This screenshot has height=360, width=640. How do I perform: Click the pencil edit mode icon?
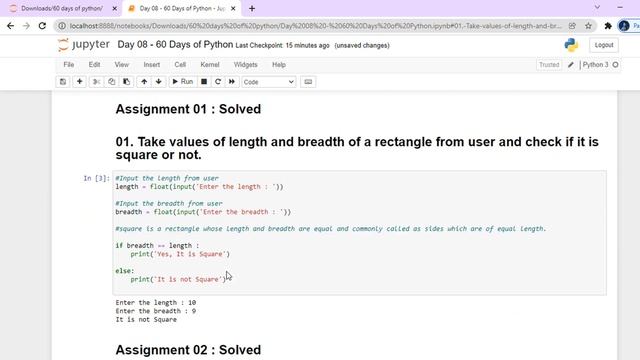[x=571, y=64]
